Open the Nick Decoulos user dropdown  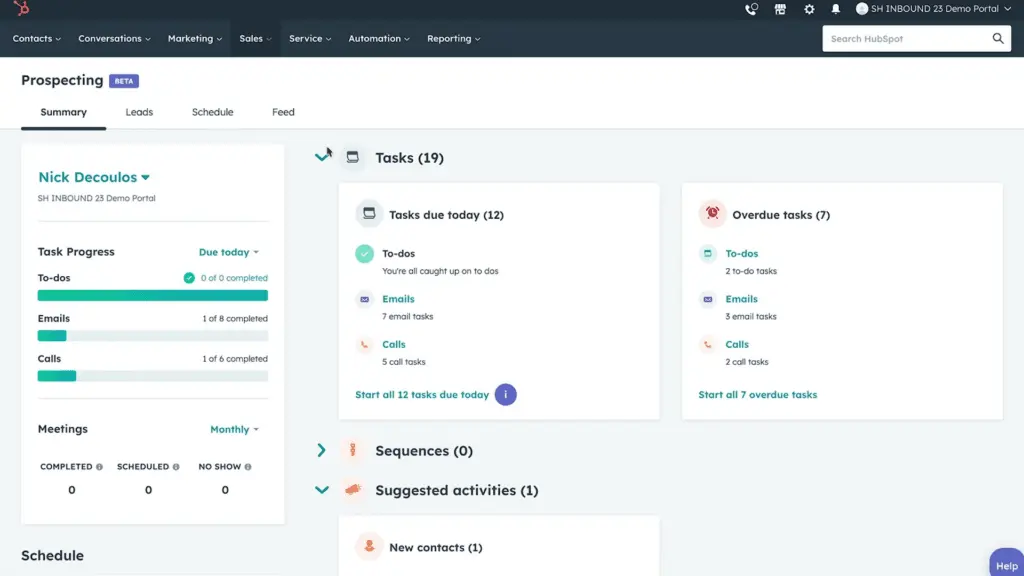(94, 177)
